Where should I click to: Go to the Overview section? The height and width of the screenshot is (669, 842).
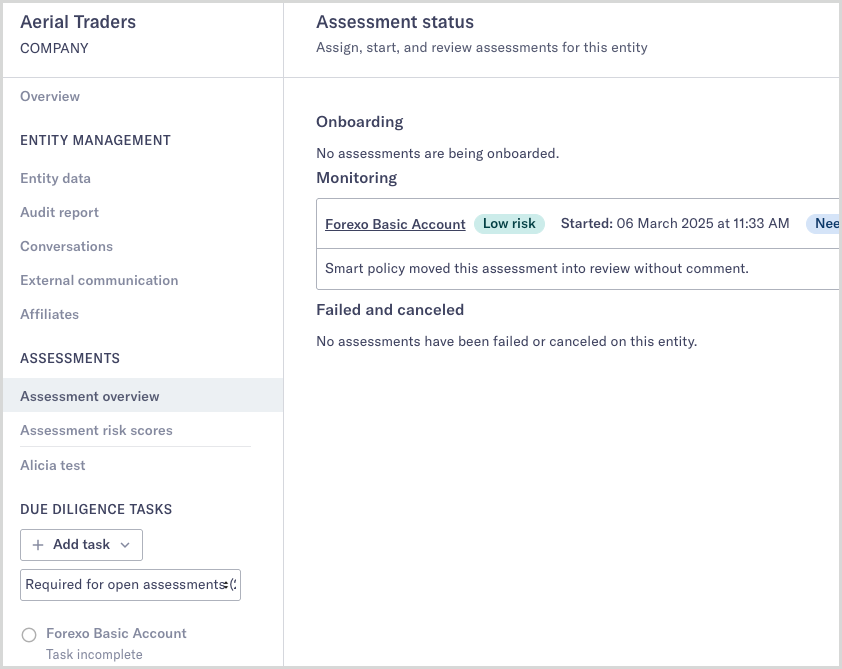[x=49, y=96]
